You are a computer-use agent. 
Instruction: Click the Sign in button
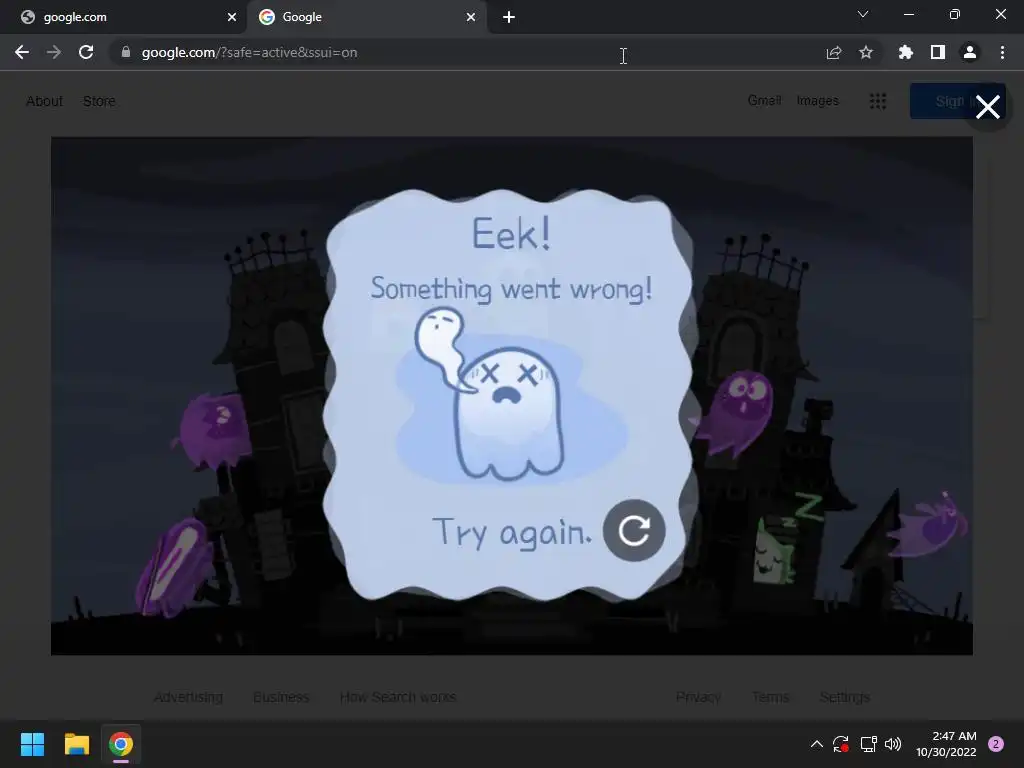[x=957, y=101]
